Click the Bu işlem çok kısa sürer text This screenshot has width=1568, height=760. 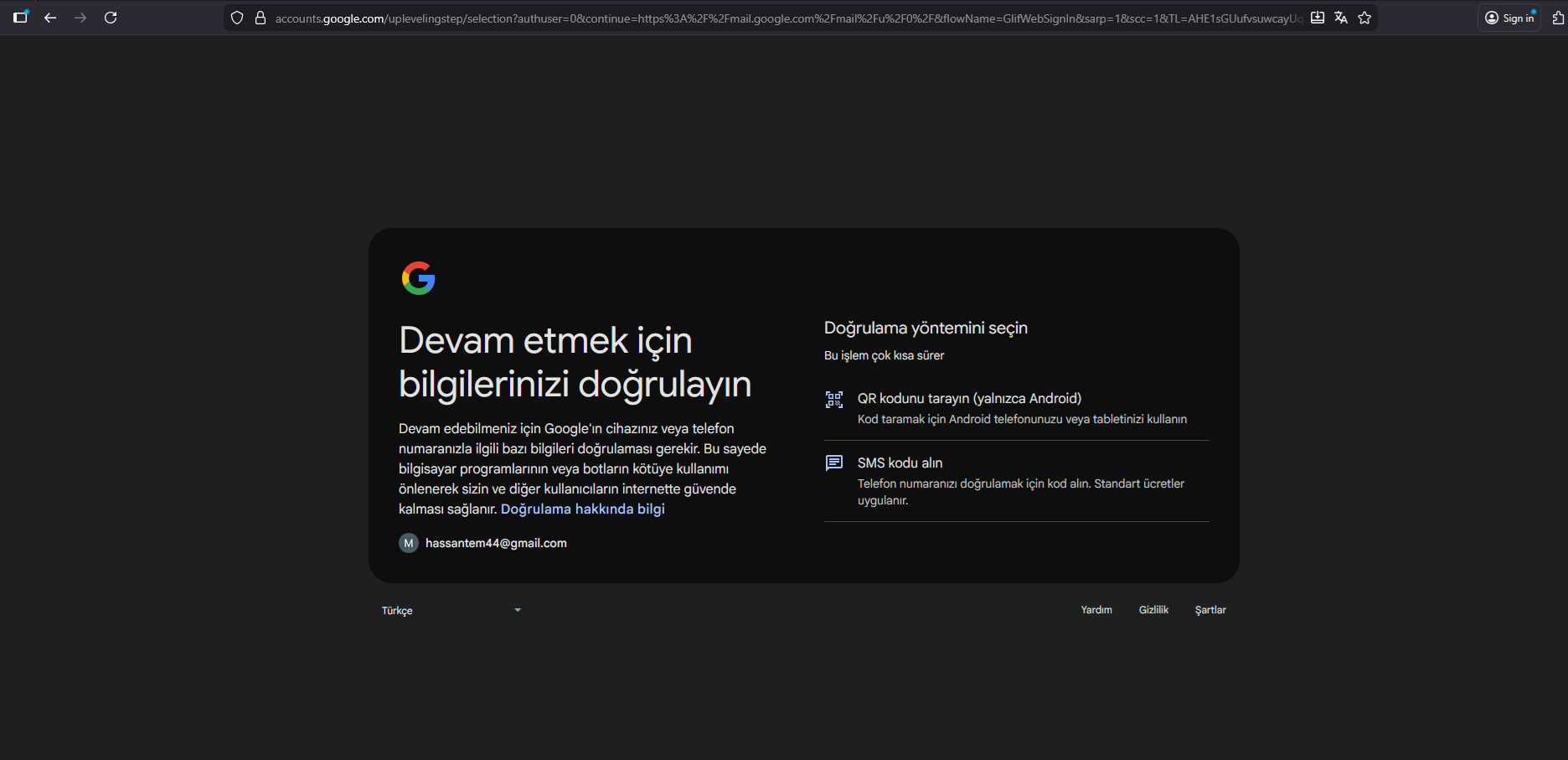point(884,355)
